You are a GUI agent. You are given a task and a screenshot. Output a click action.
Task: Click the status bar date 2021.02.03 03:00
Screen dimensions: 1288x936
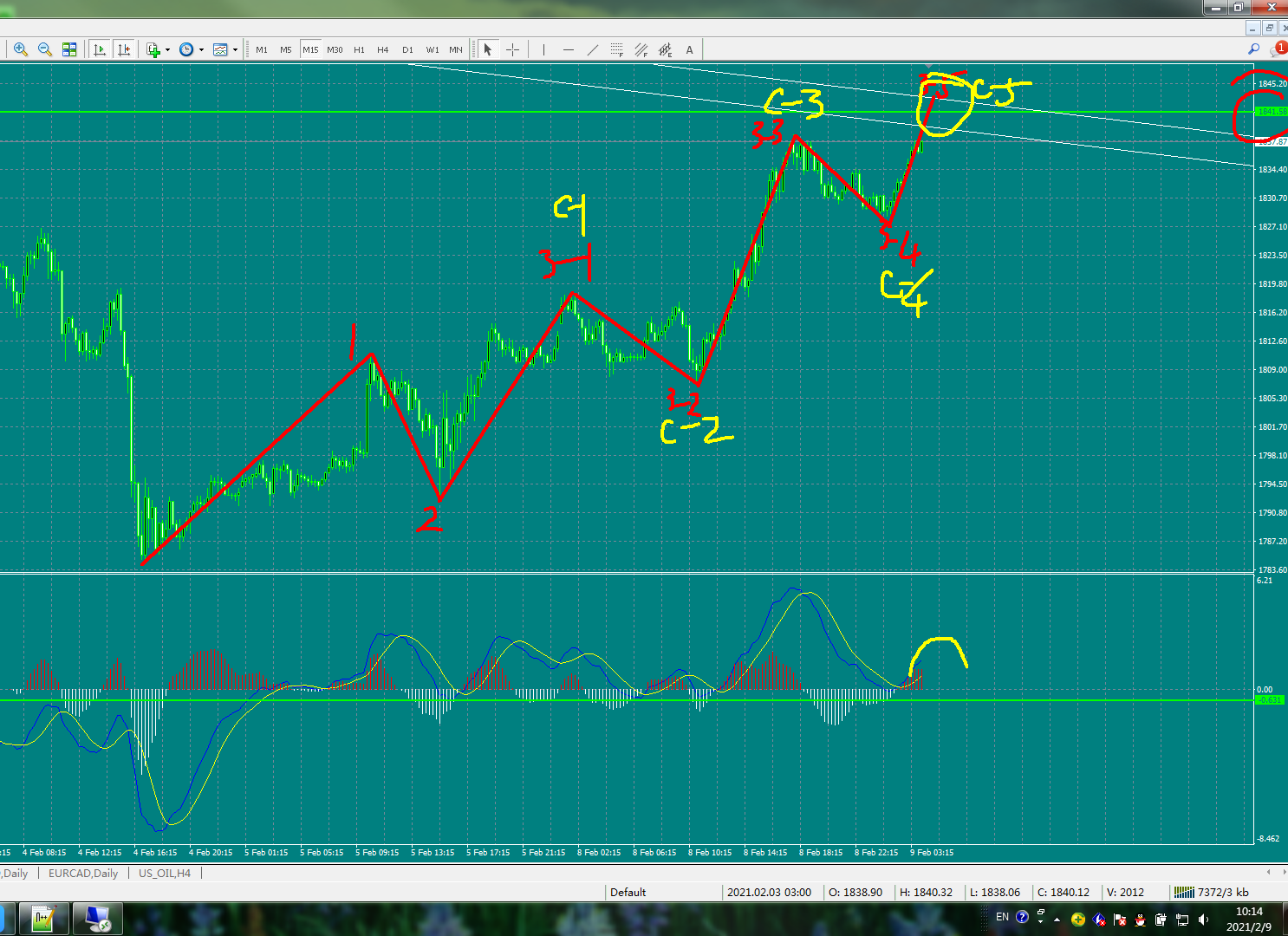point(770,892)
